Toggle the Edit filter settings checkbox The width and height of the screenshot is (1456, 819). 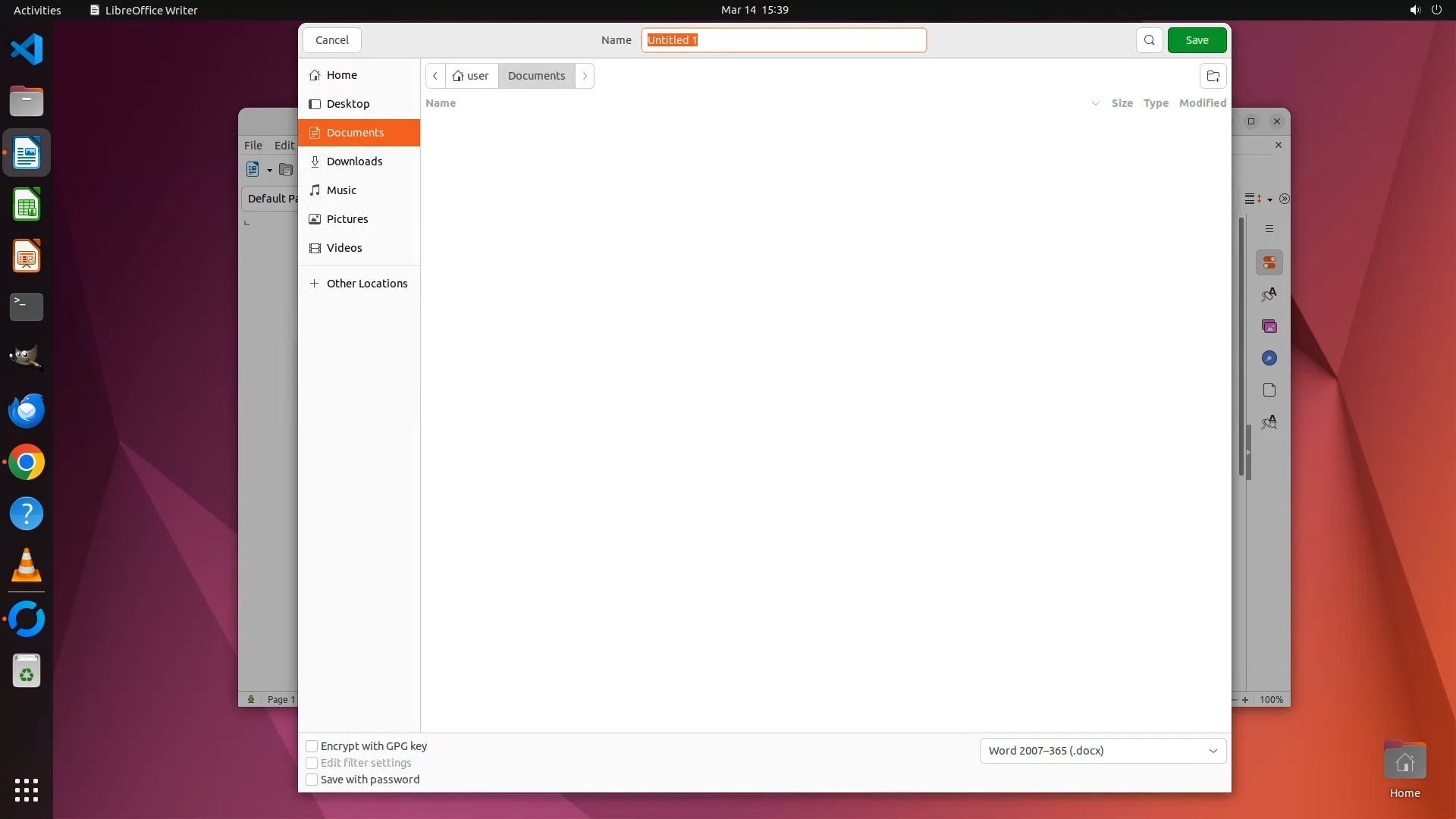tap(312, 763)
